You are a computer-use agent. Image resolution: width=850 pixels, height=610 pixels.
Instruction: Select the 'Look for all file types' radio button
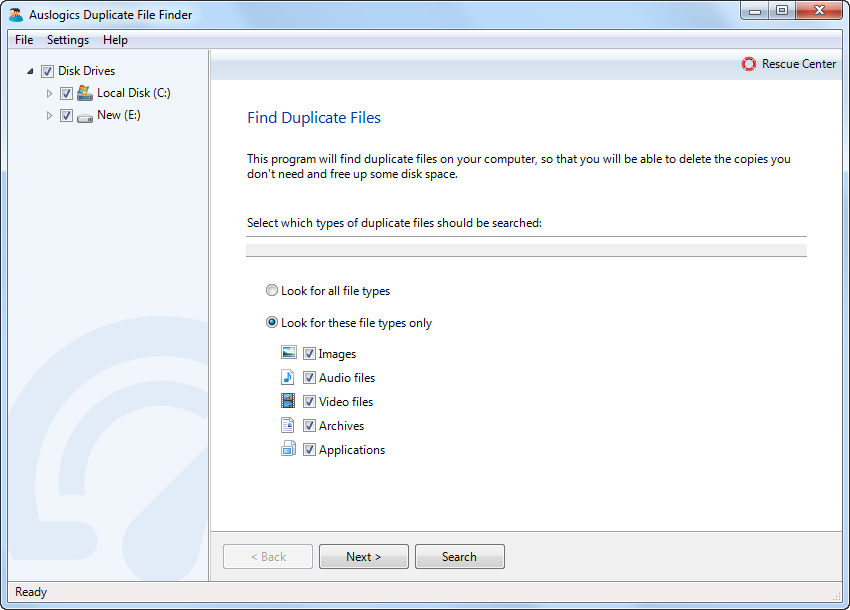(272, 291)
